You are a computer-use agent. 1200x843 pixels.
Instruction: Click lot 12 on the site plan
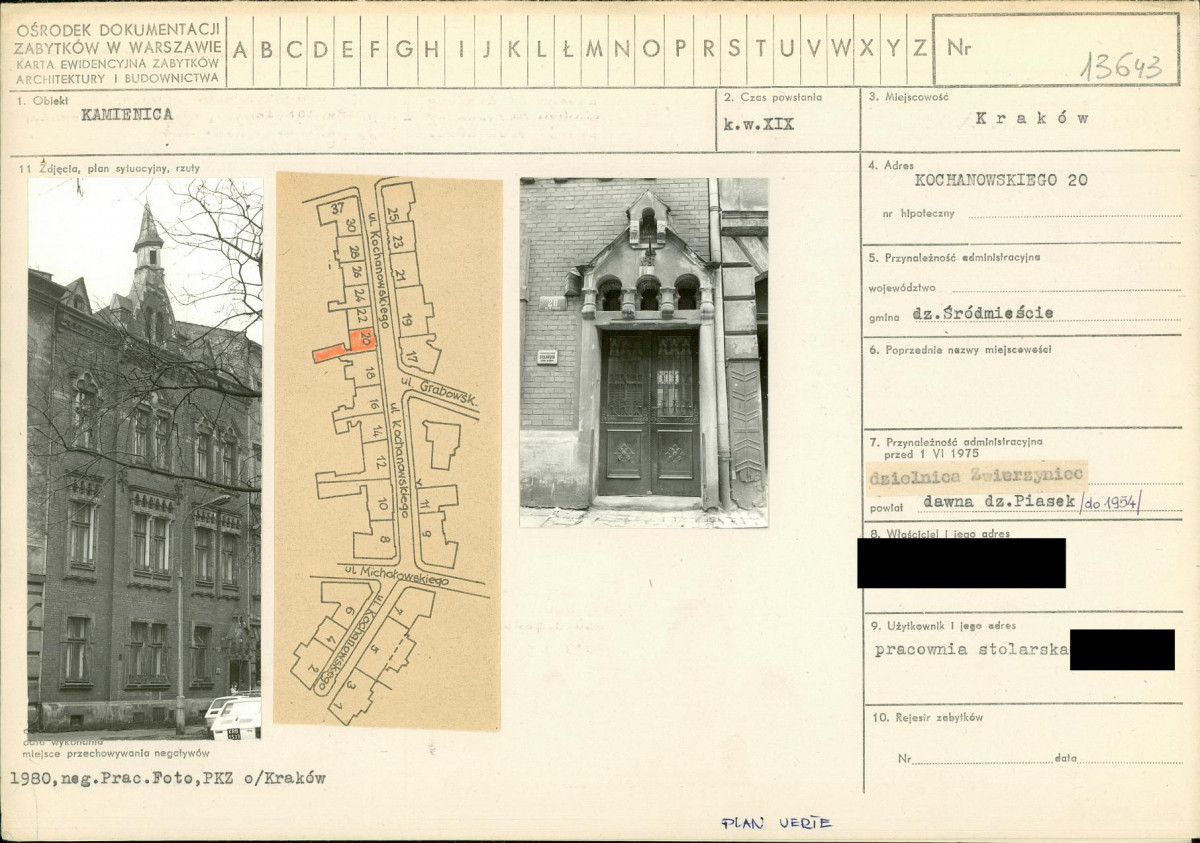(x=381, y=462)
